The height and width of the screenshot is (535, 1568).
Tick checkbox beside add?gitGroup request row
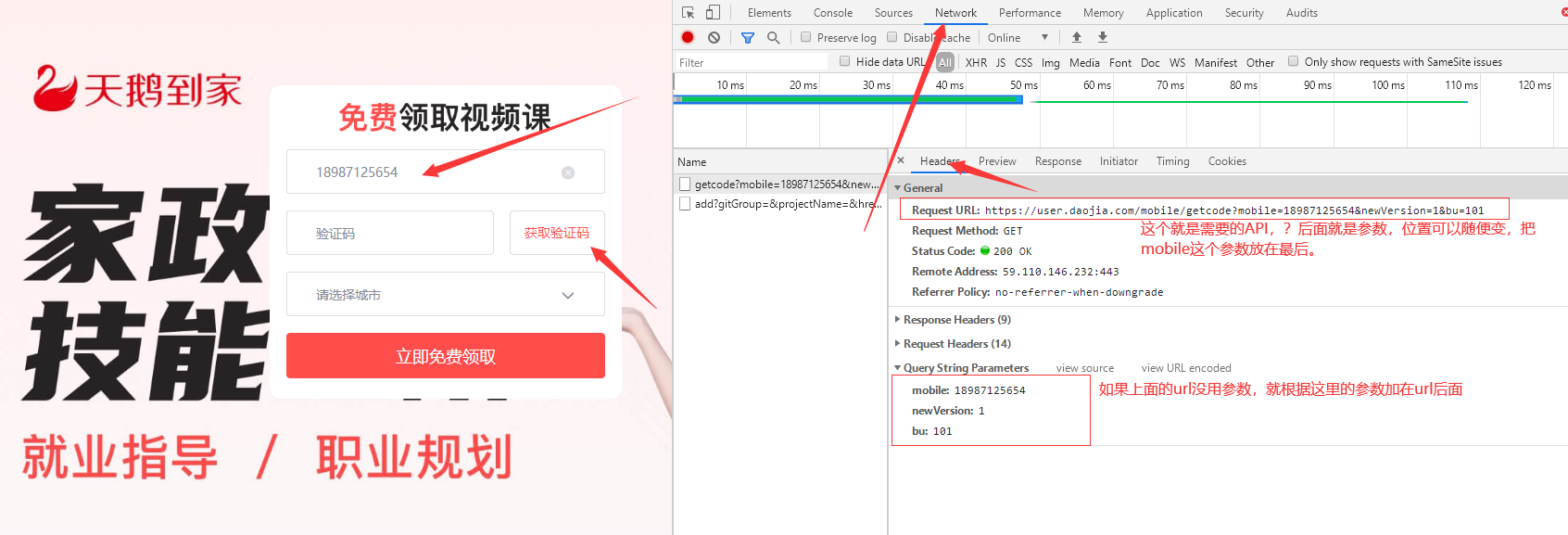(x=685, y=204)
